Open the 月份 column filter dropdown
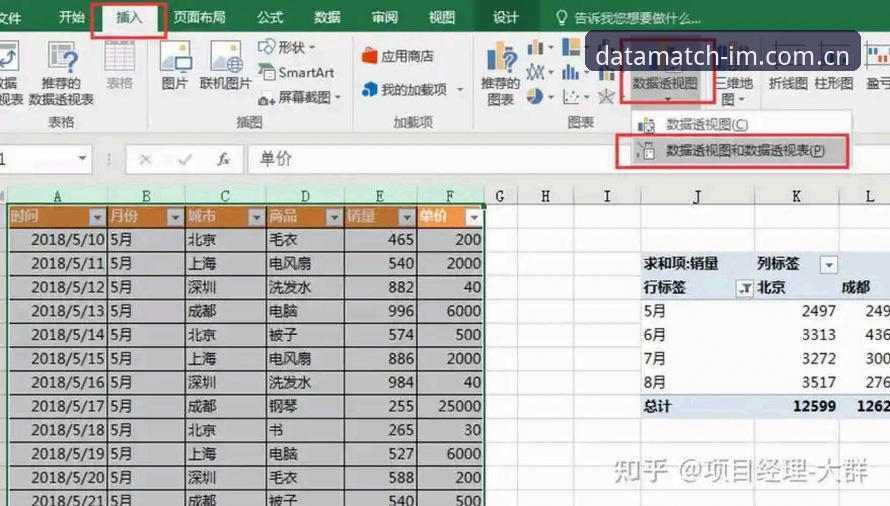 tap(175, 217)
